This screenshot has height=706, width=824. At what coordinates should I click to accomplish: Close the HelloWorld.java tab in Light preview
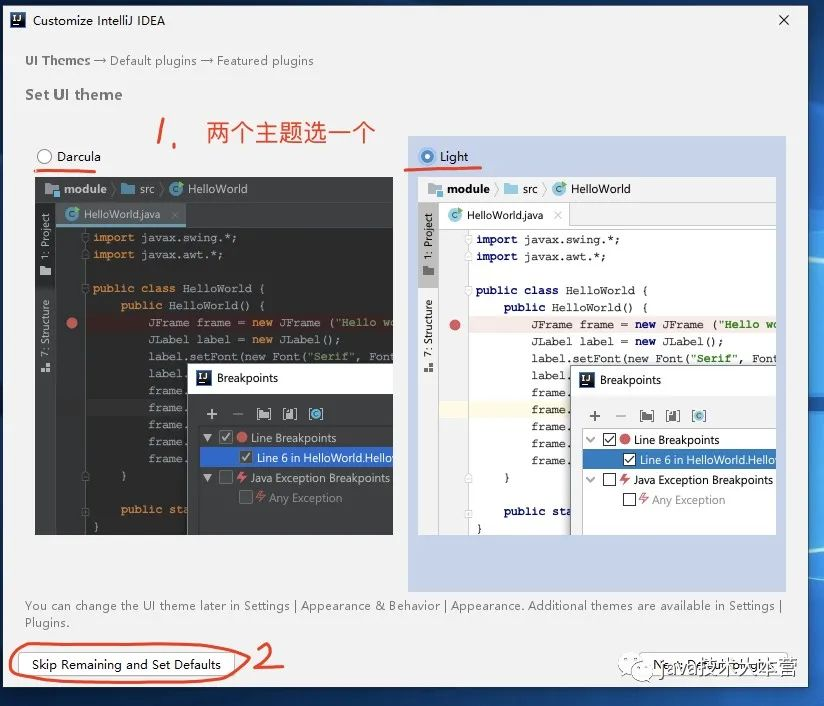pos(558,215)
